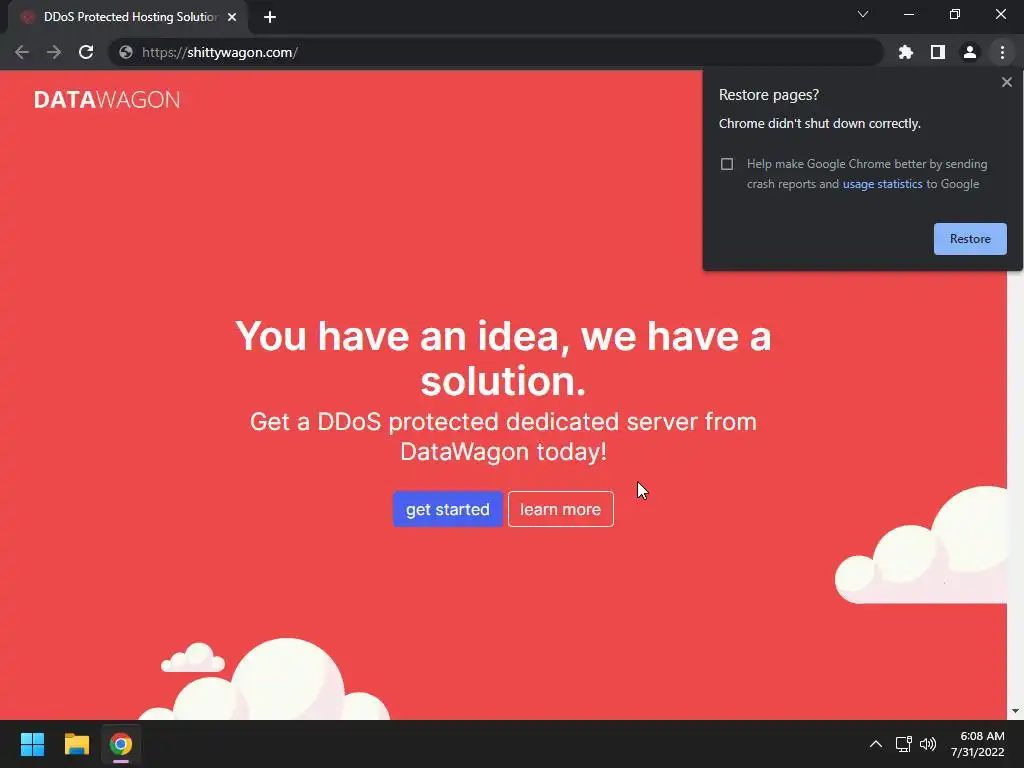Image resolution: width=1024 pixels, height=768 pixels.
Task: Enable sending crash reports checkbox
Action: [x=727, y=164]
